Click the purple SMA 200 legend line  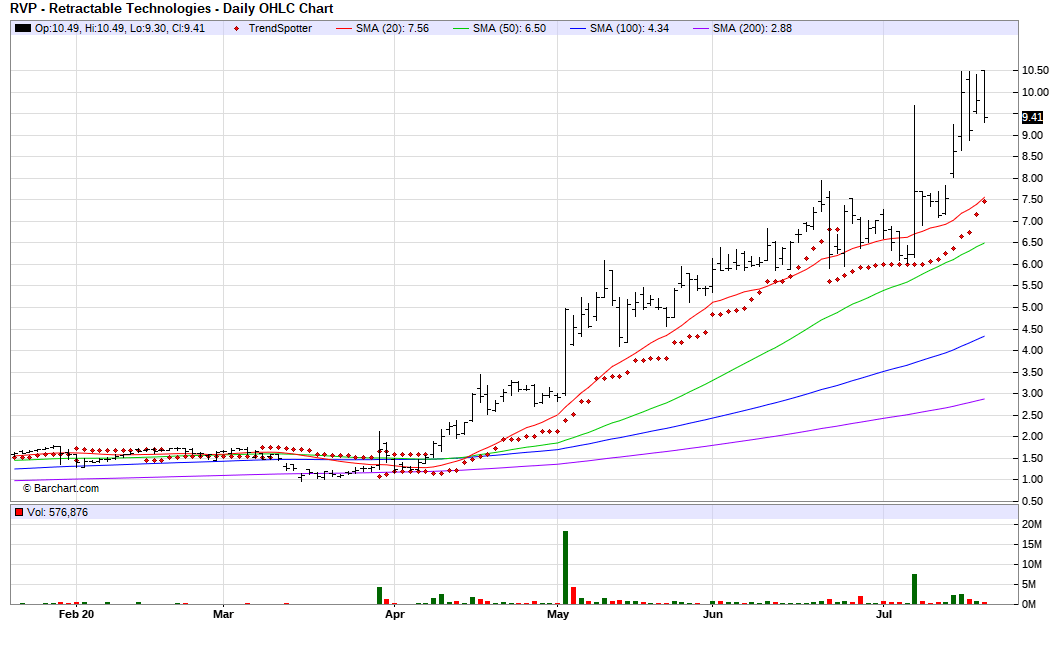701,28
